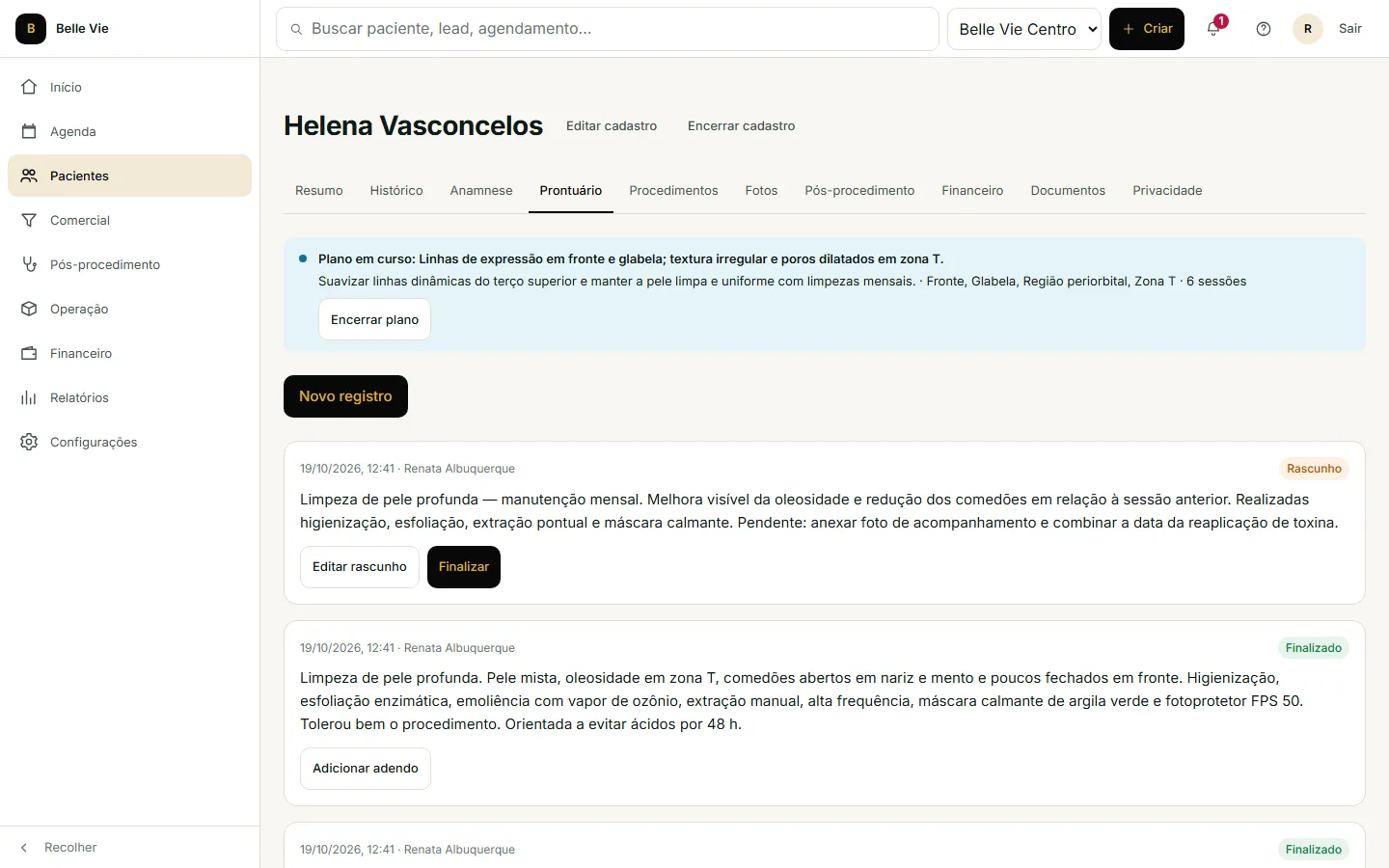Click the search magnifier icon
The image size is (1389, 868).
(296, 29)
